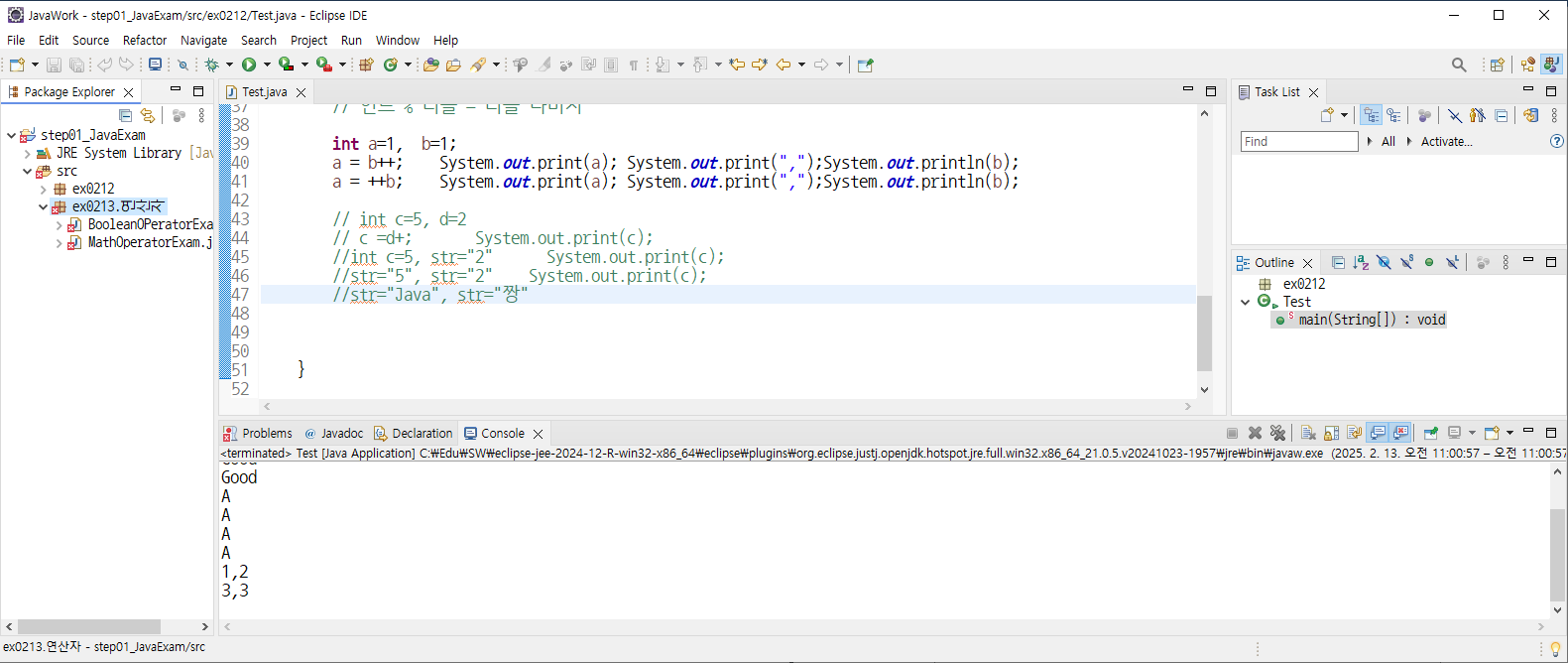The height and width of the screenshot is (663, 1568).
Task: Clear Console icon
Action: coord(1308,433)
